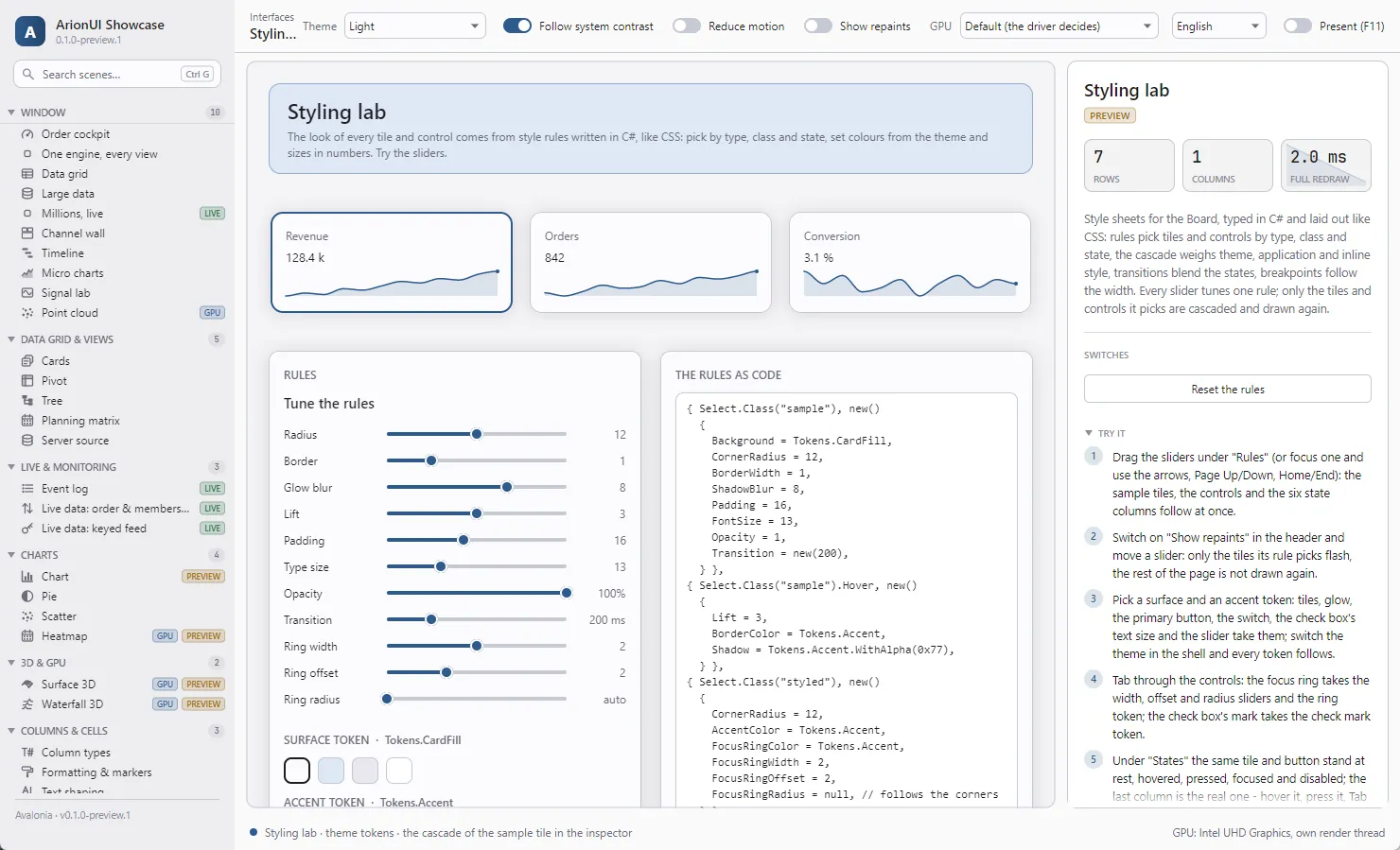
Task: Click the Large data database icon
Action: point(27,194)
